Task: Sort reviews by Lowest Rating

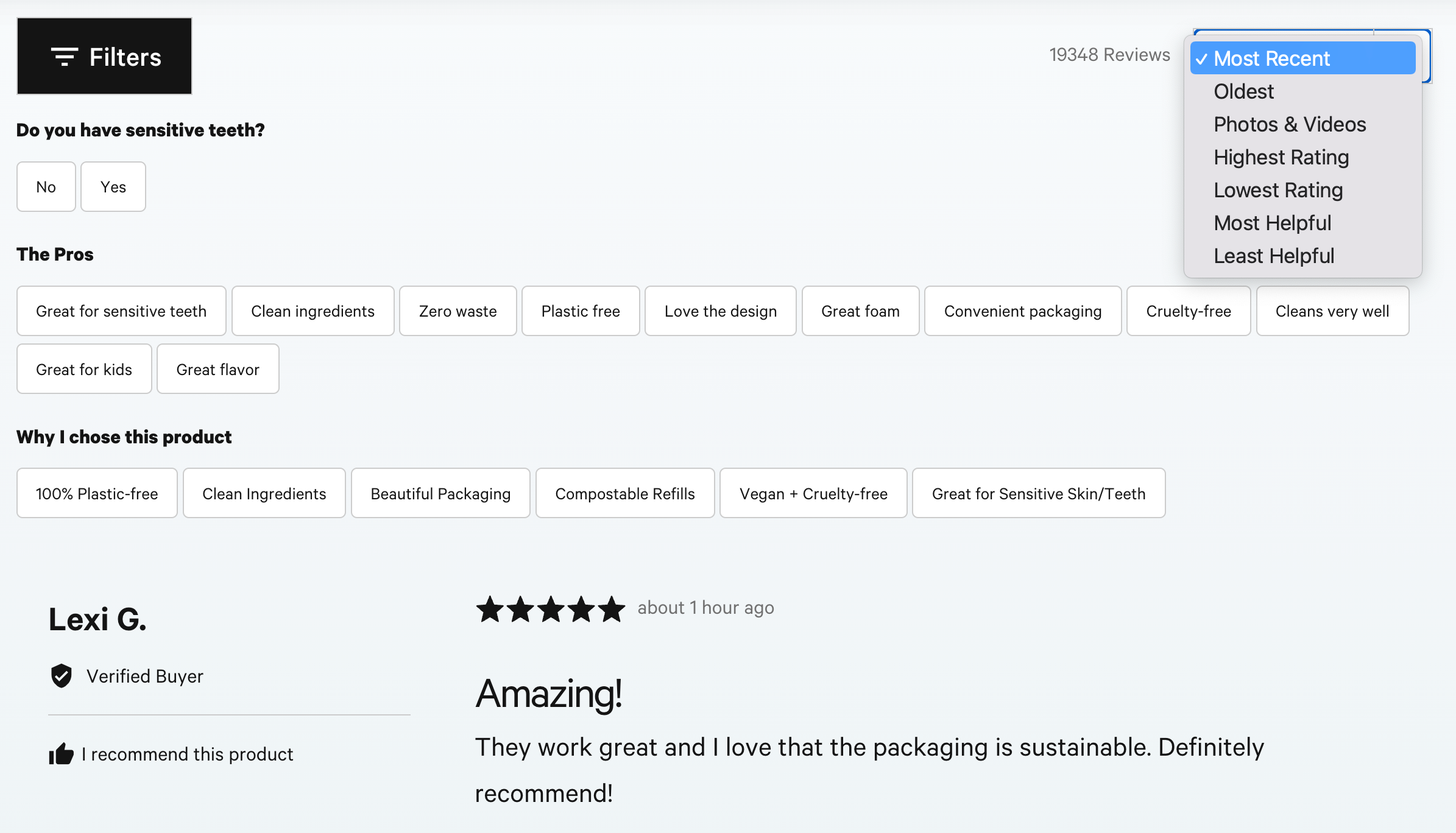Action: 1278,190
